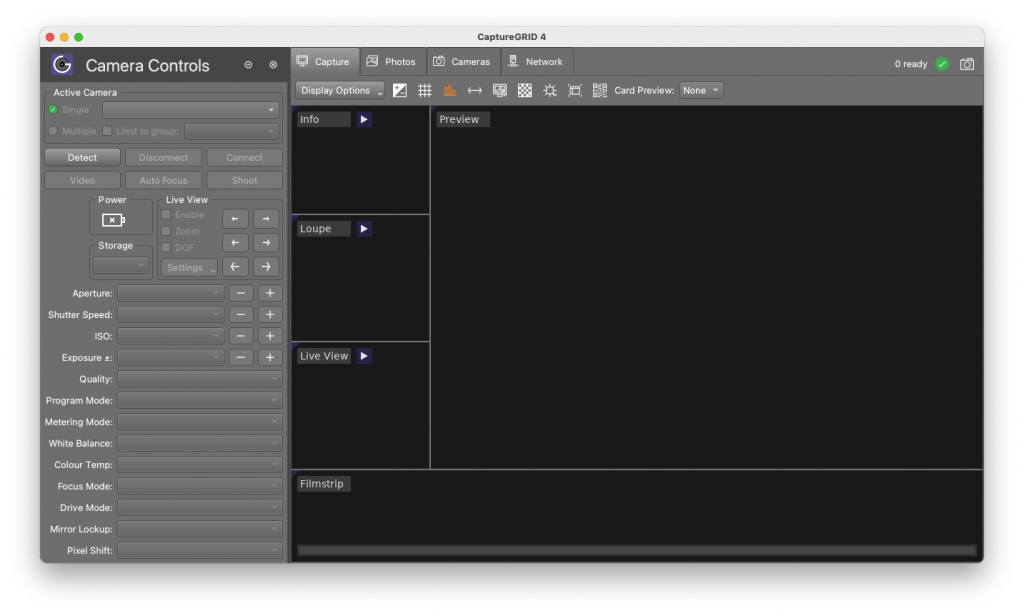Open the Storage dropdown
The width and height of the screenshot is (1024, 616).
coord(121,265)
